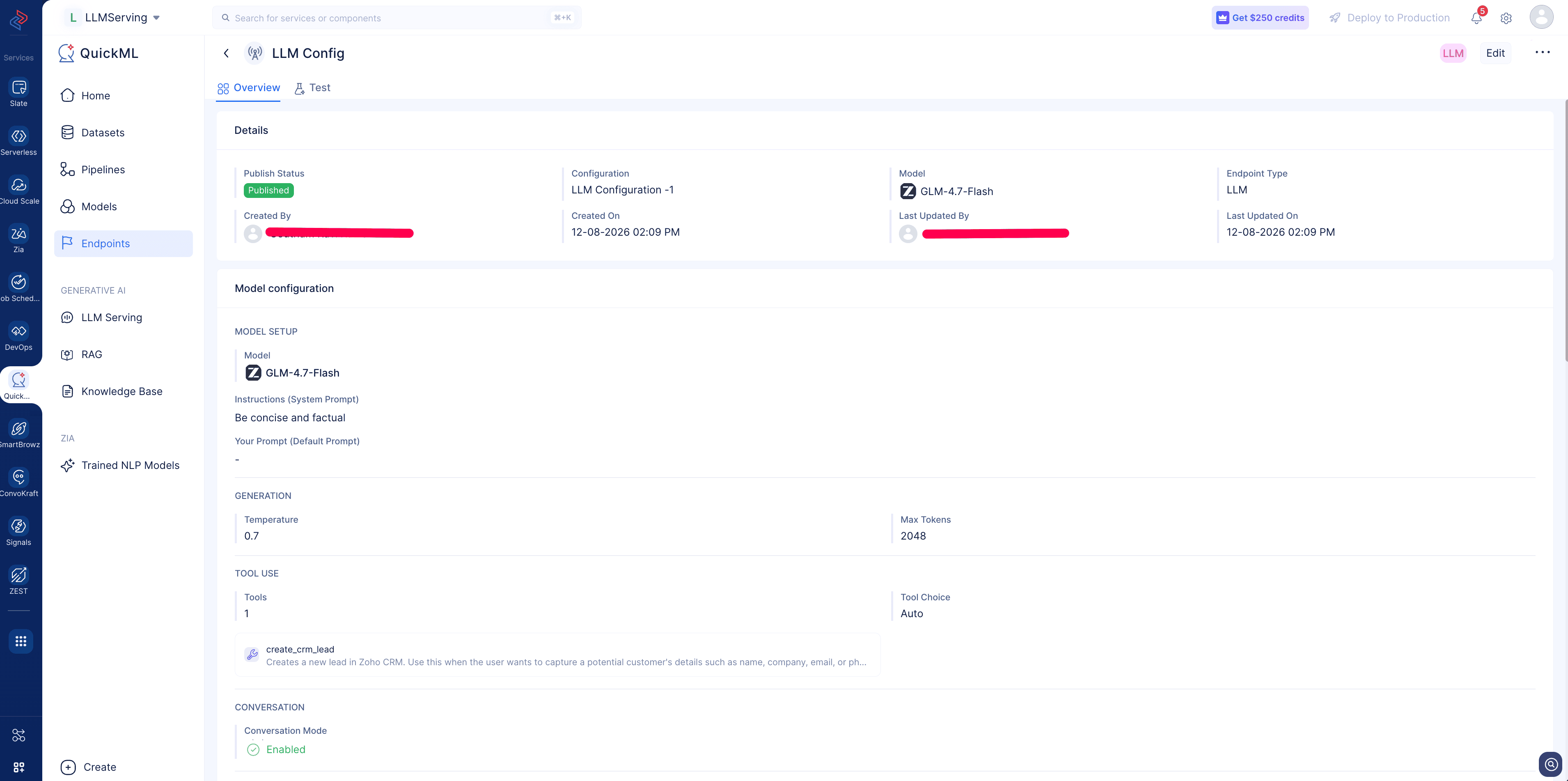Click the QuickML logo in the side panel
This screenshot has width=1568, height=781.
(66, 53)
